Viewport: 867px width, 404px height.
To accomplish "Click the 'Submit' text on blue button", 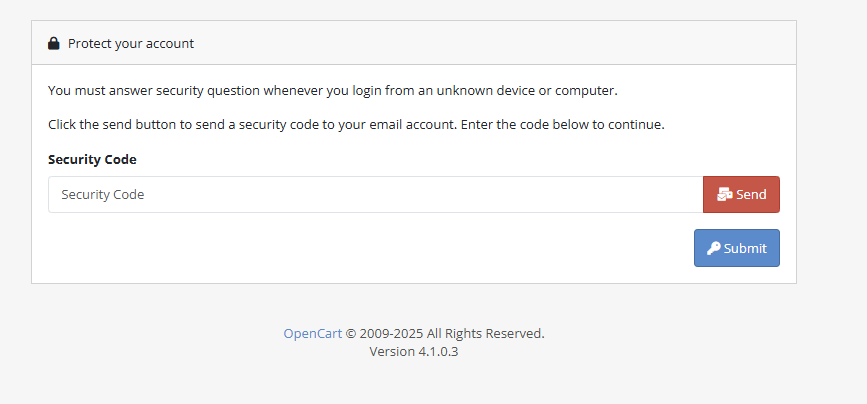I will (x=745, y=248).
